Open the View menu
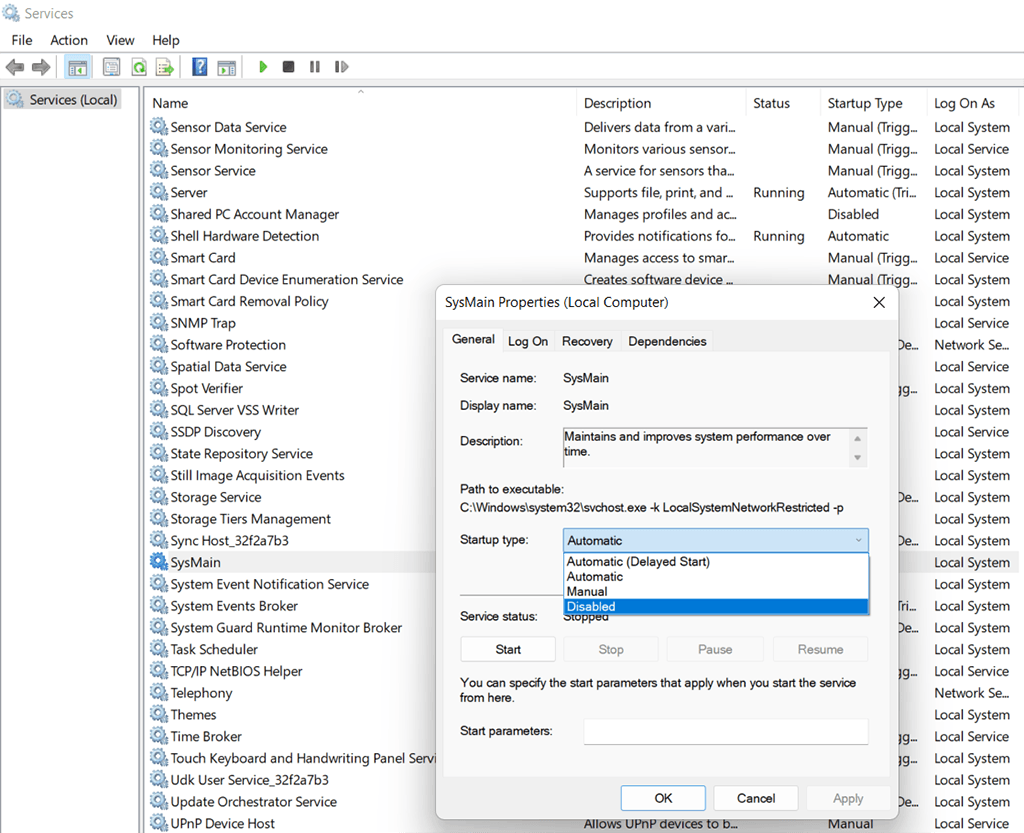 (120, 40)
